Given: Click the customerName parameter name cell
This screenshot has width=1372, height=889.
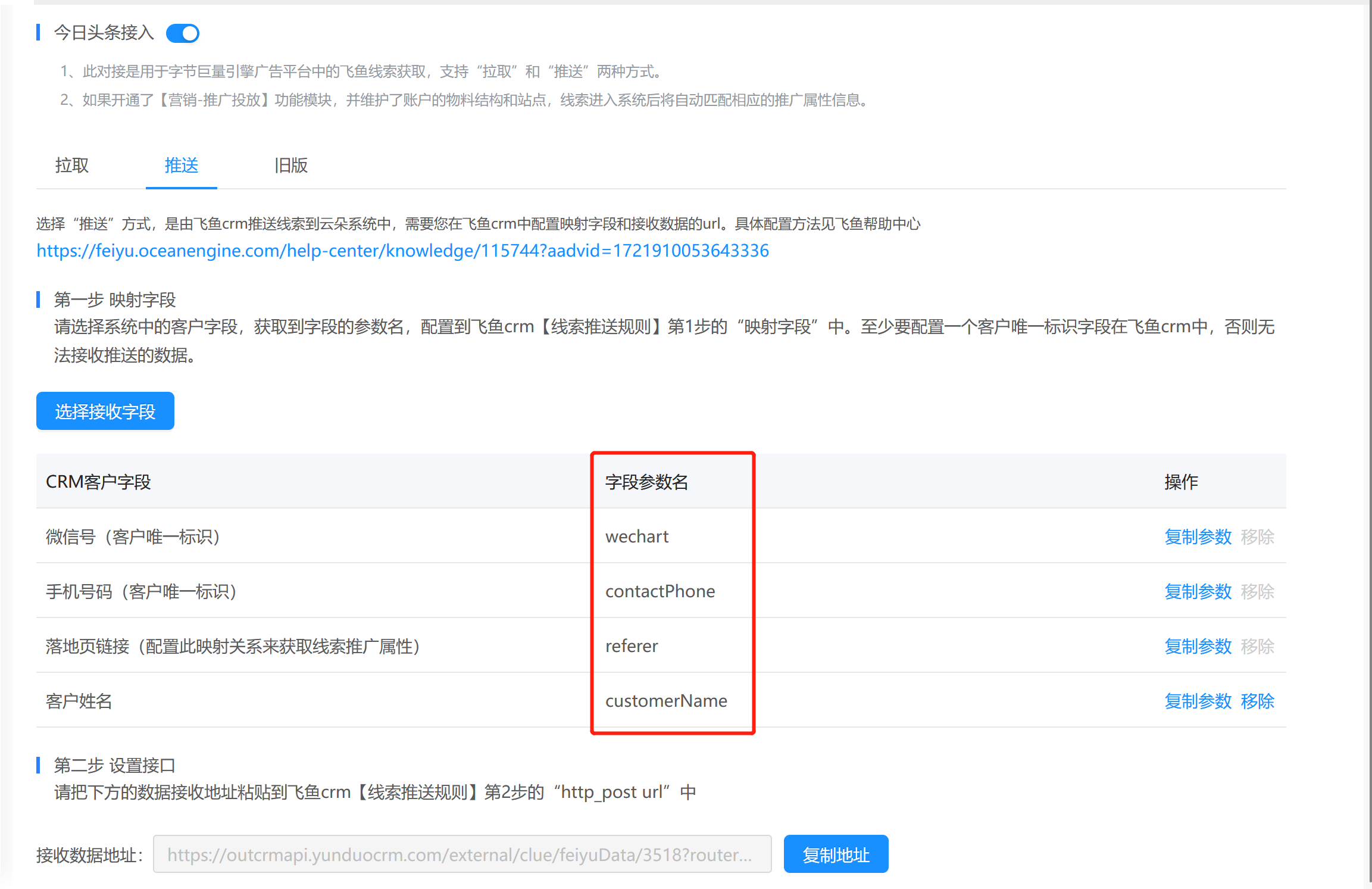Looking at the screenshot, I should point(666,701).
